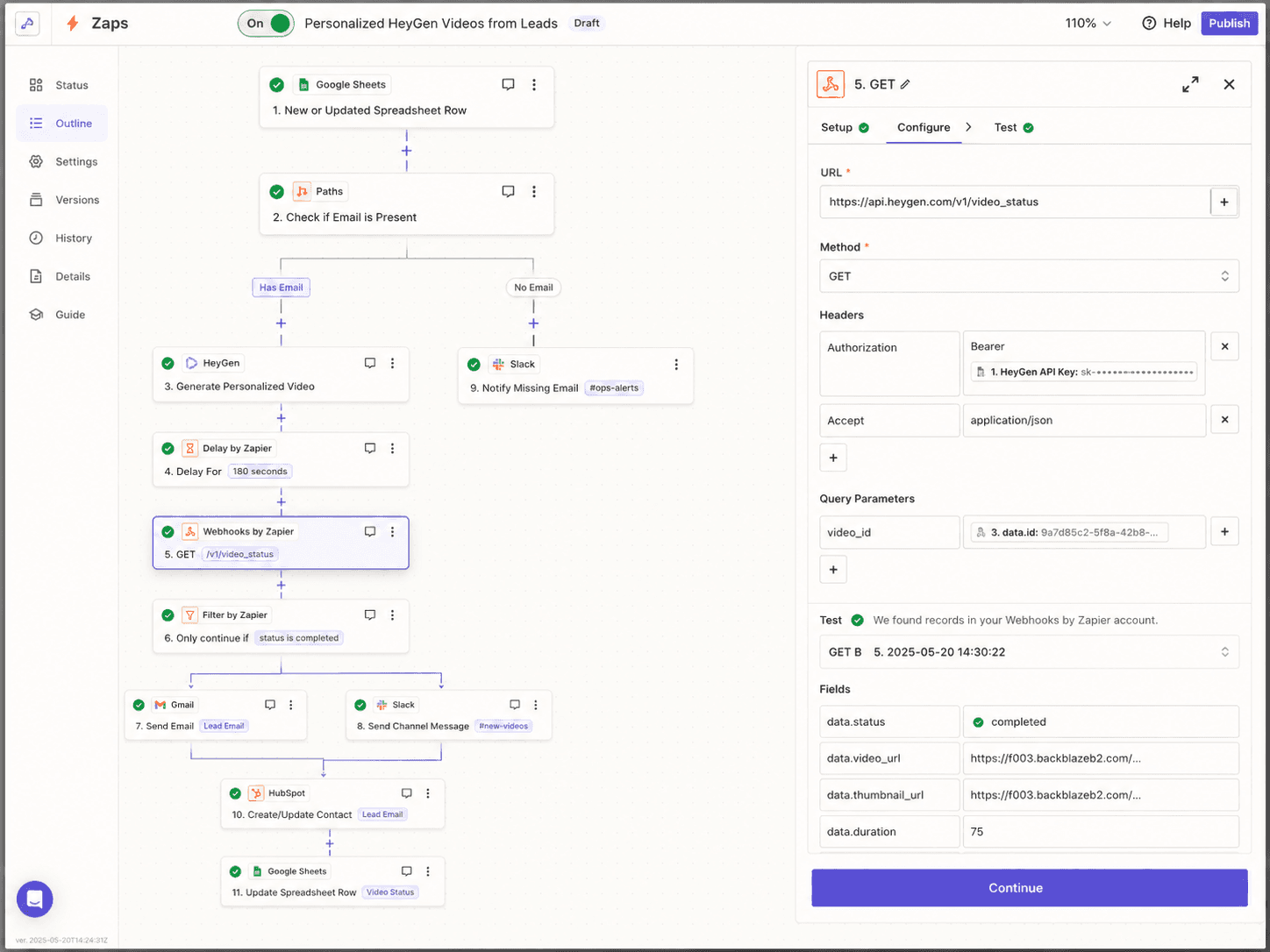Add step after Spreadsheet Row trigger
Image resolution: width=1270 pixels, height=952 pixels.
point(406,151)
